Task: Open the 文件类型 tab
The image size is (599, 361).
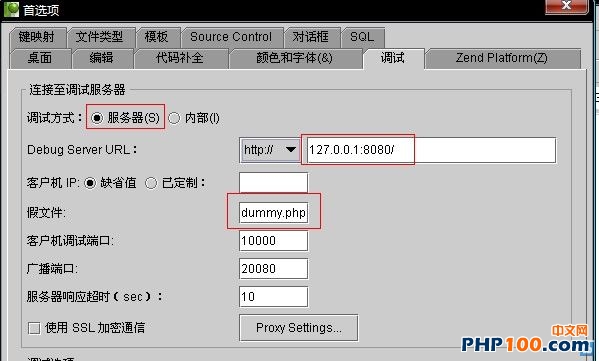Action: pyautogui.click(x=101, y=37)
